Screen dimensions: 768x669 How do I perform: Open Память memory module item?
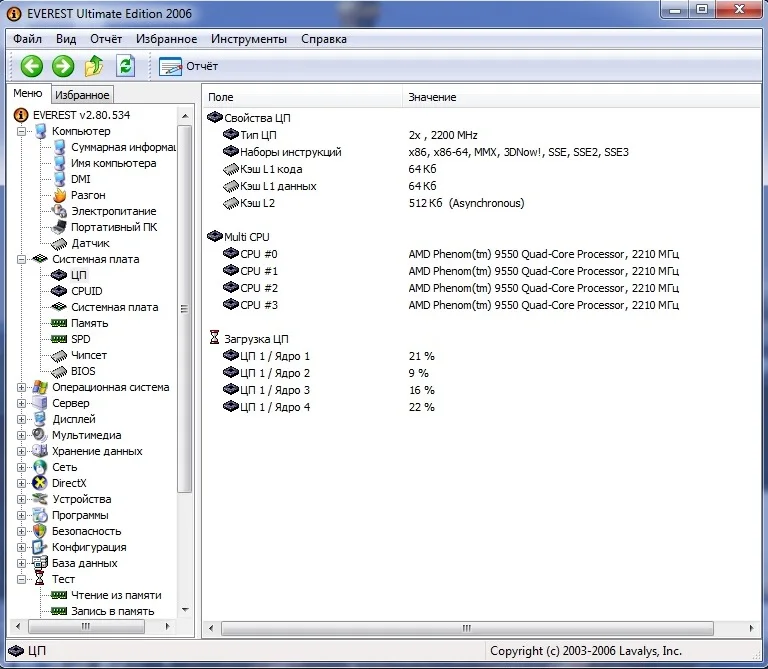[80, 323]
